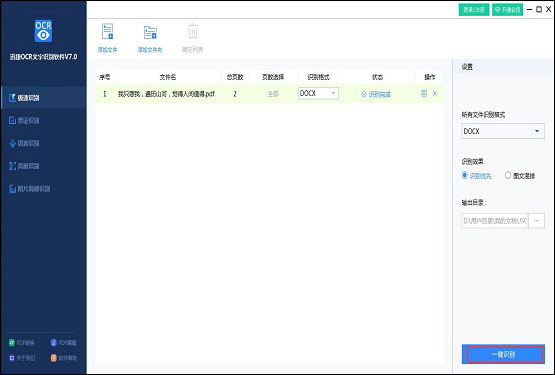Click the output directory path field
This screenshot has height=375, width=555.
tap(495, 221)
